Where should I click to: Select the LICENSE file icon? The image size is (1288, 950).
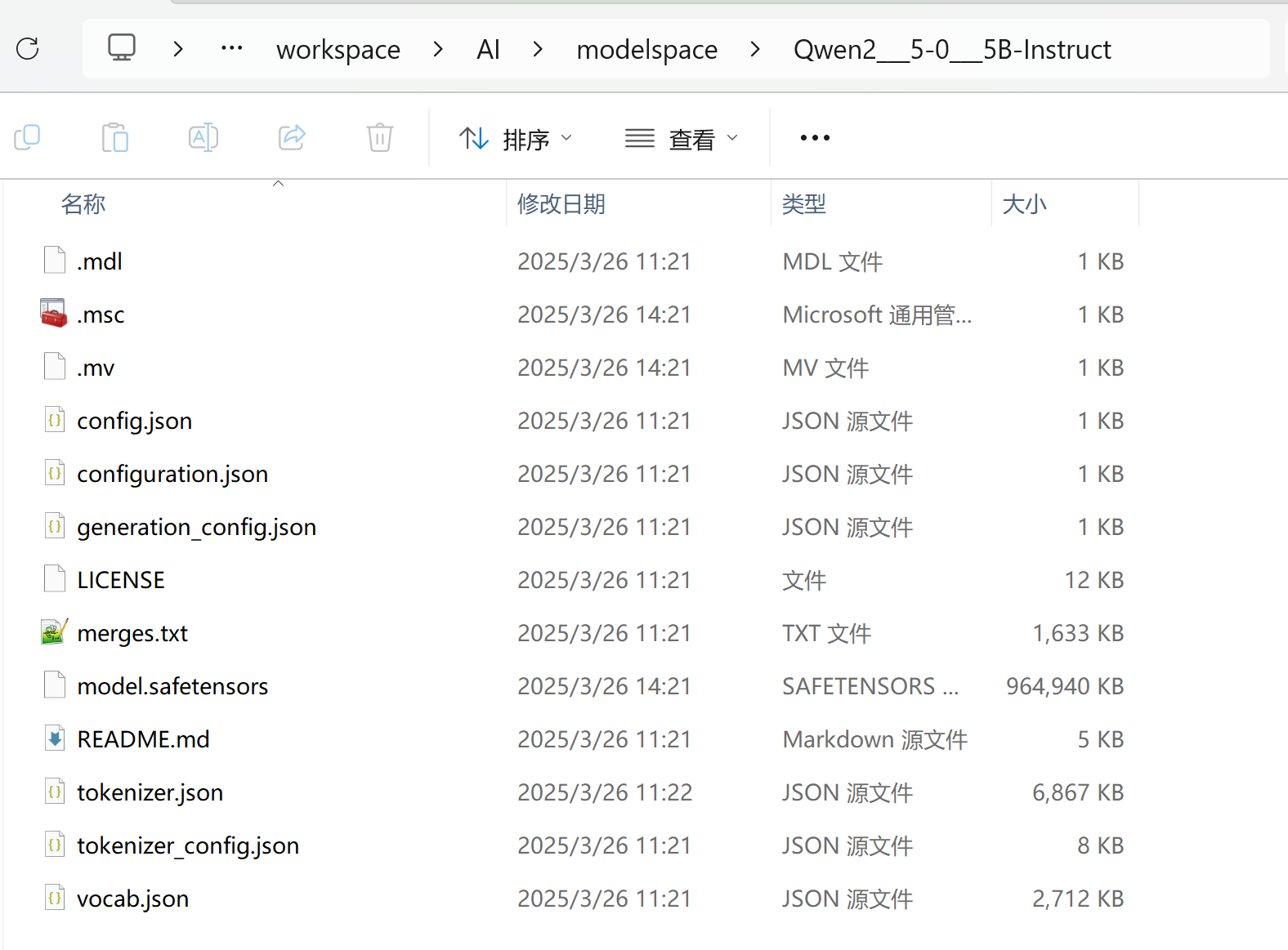coord(55,579)
